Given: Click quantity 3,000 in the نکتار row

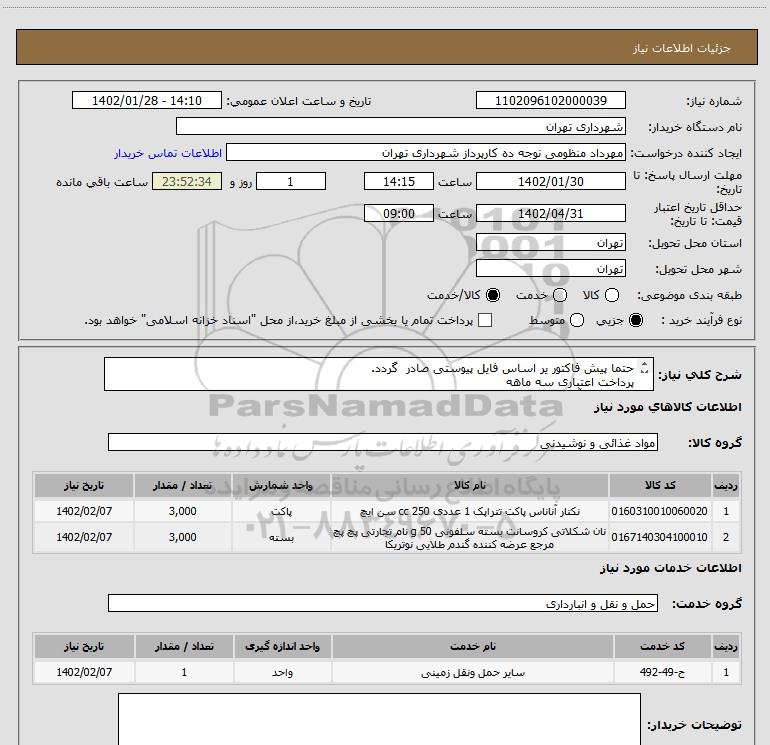Looking at the screenshot, I should click(182, 511).
